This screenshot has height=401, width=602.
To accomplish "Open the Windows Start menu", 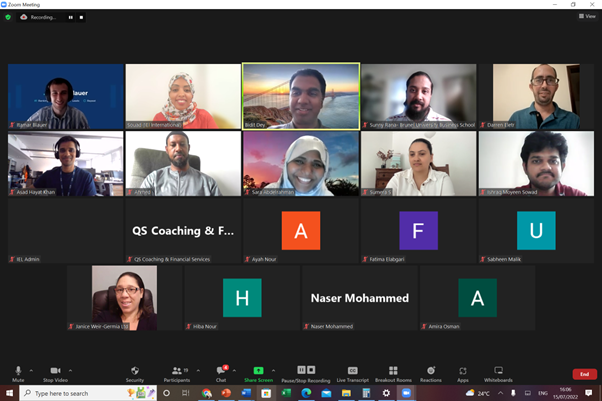I will 9,393.
